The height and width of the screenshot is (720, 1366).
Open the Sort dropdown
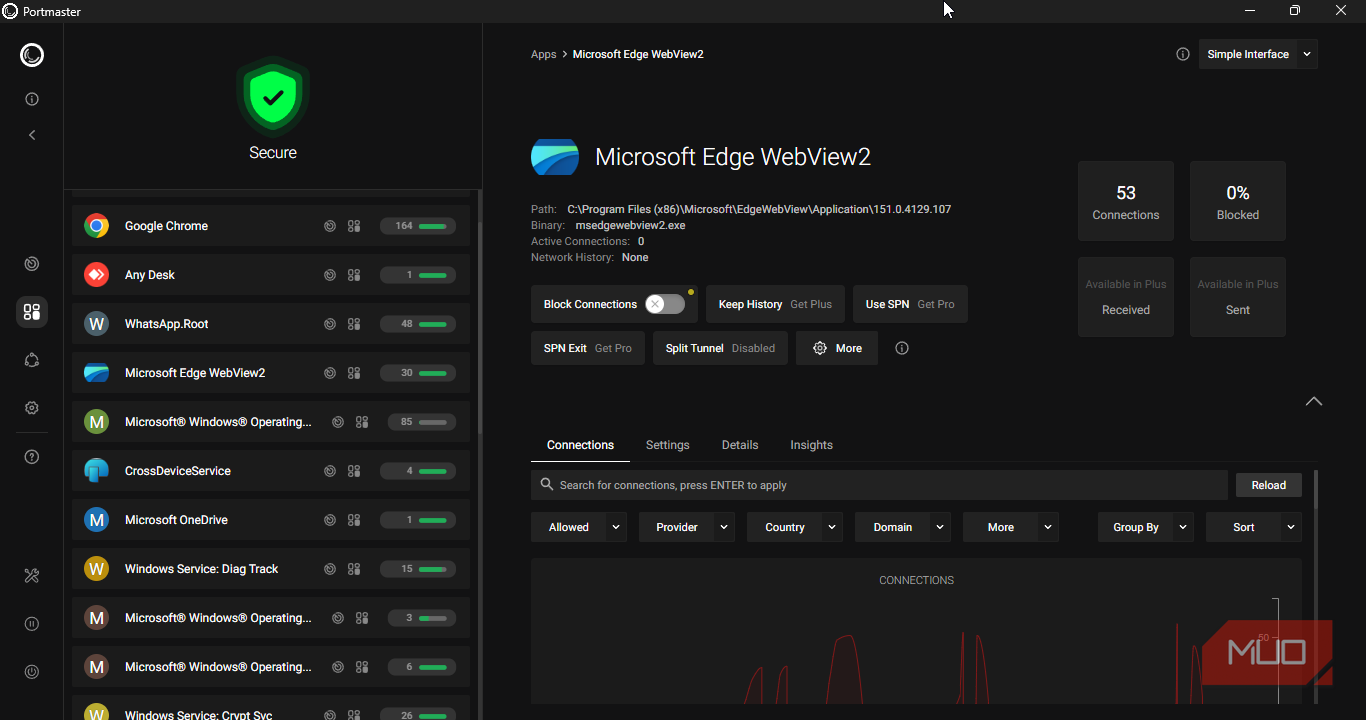[1254, 527]
